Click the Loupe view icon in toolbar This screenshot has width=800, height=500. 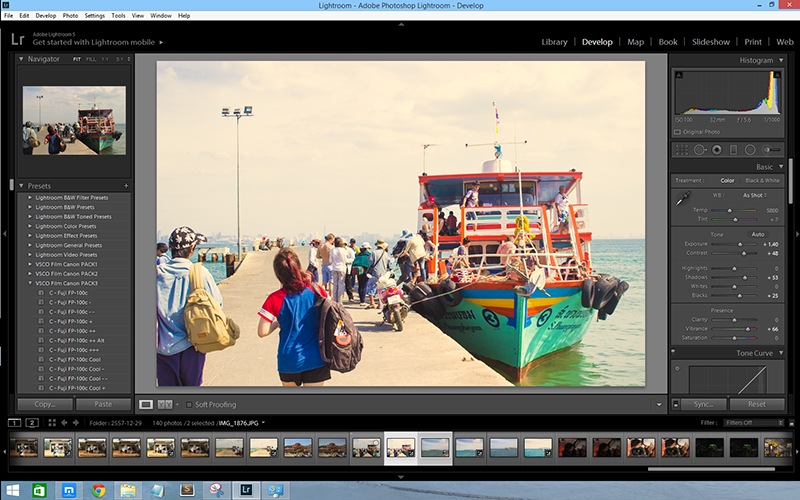(146, 404)
